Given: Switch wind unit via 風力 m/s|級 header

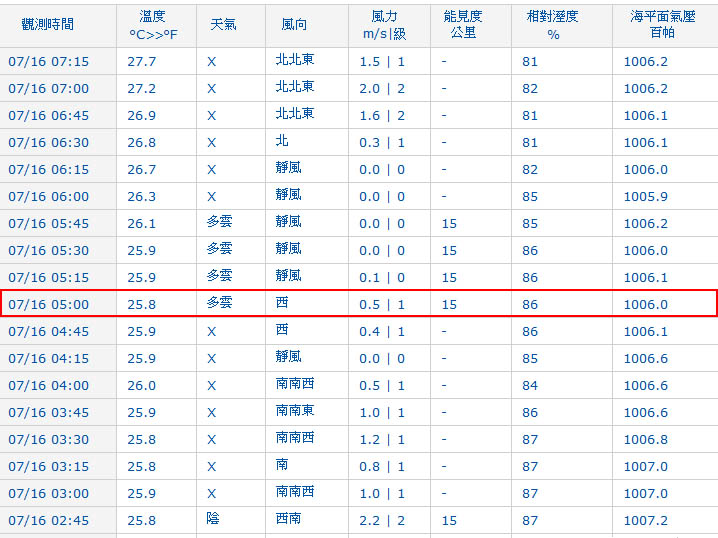Looking at the screenshot, I should pos(382,25).
